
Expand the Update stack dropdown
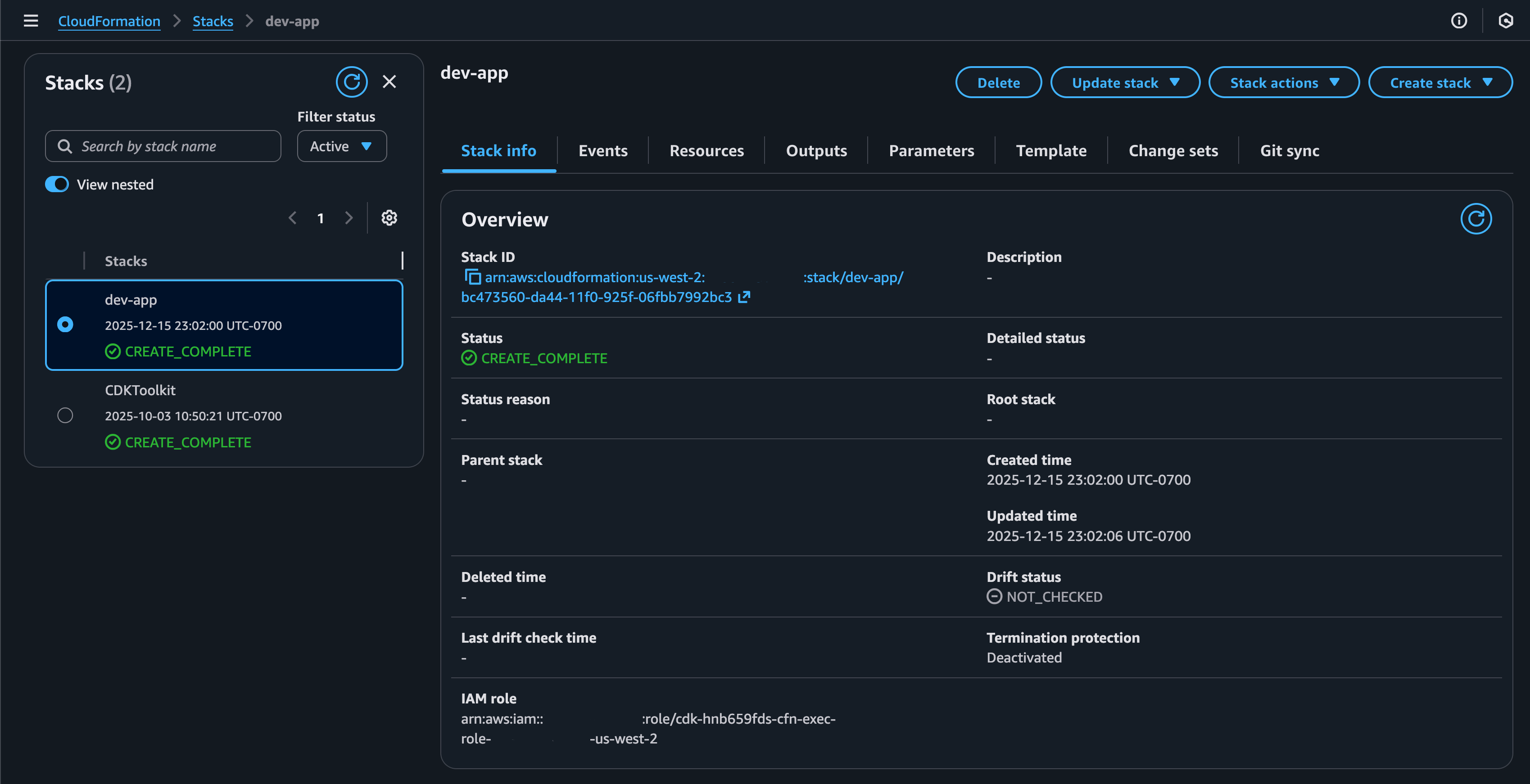(1125, 82)
